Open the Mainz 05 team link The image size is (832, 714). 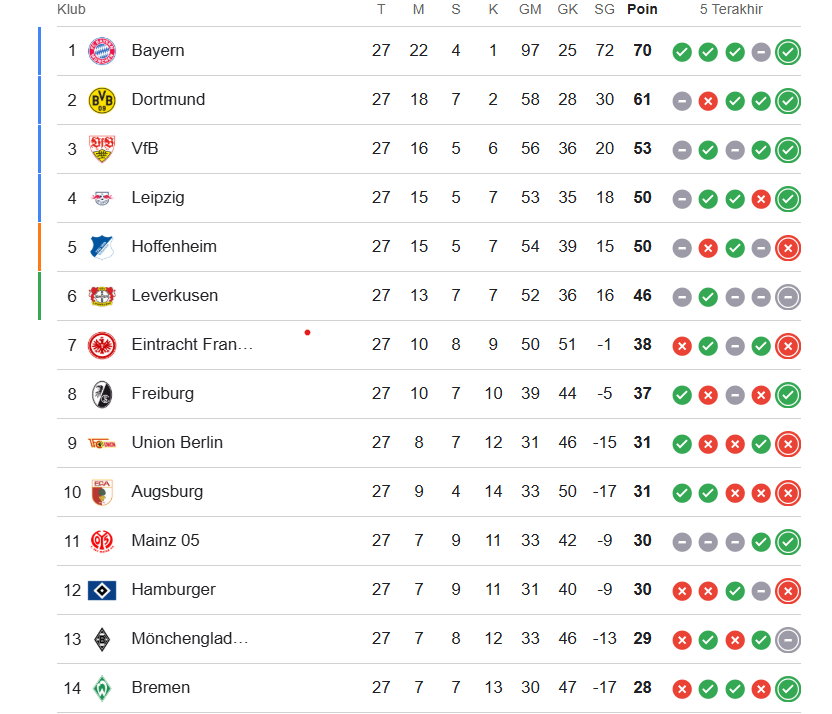(165, 541)
